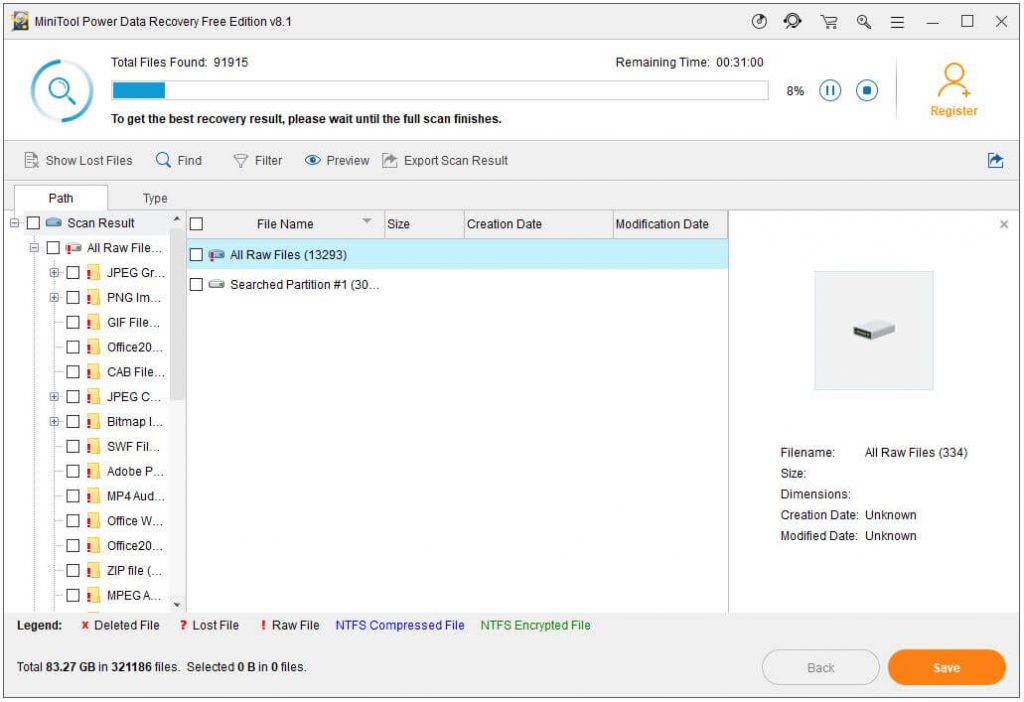This screenshot has width=1024, height=702.
Task: Check the All Raw File... tree checkbox
Action: point(54,247)
